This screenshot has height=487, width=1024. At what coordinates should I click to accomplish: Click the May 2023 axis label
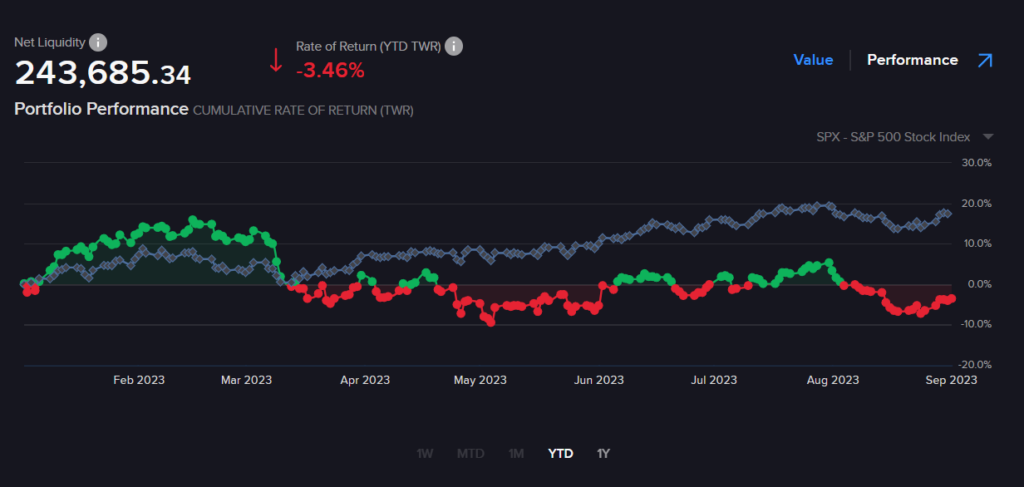tap(480, 380)
